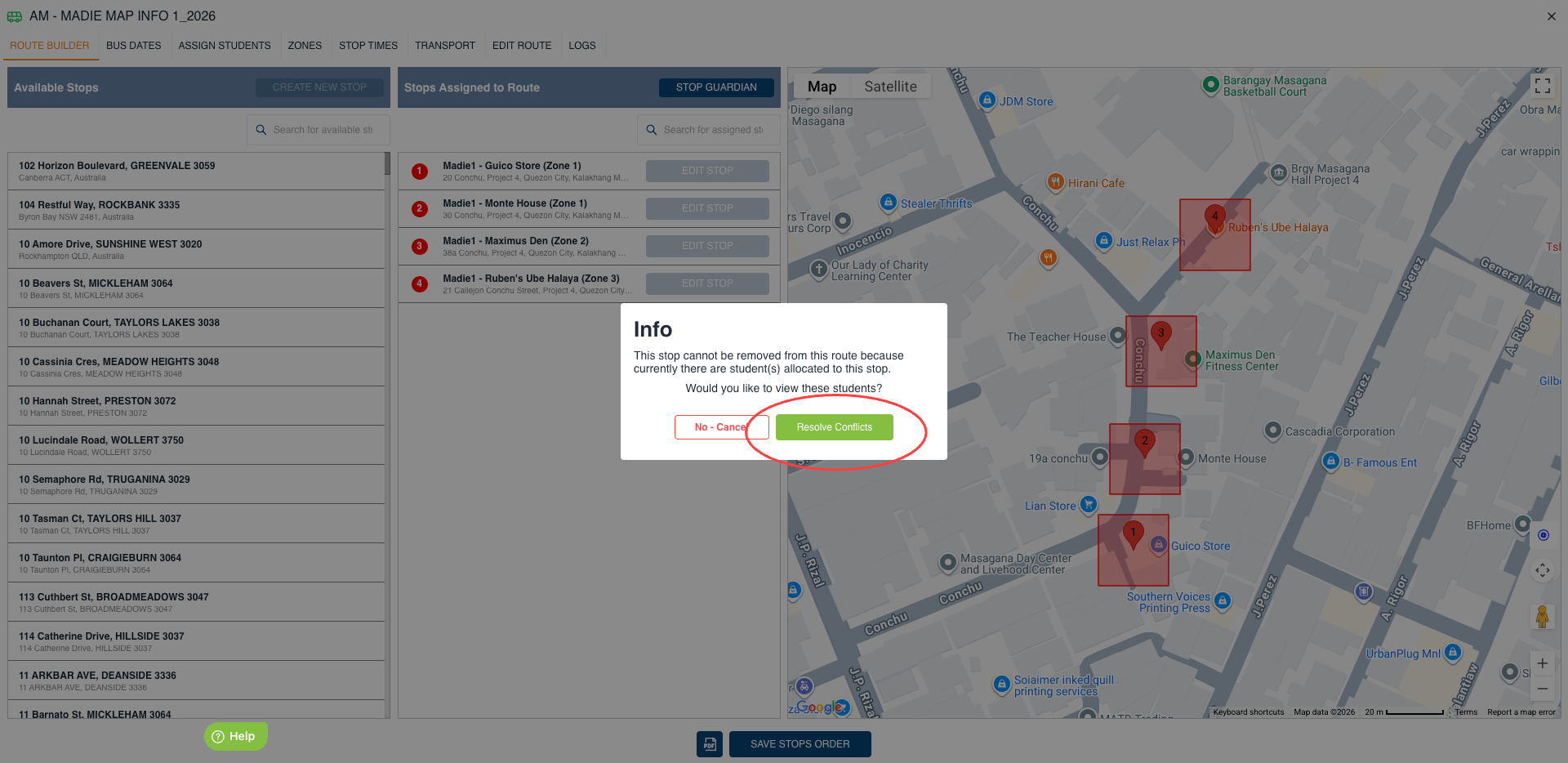This screenshot has height=763, width=1568.
Task: Open the Help widget
Action: point(235,736)
